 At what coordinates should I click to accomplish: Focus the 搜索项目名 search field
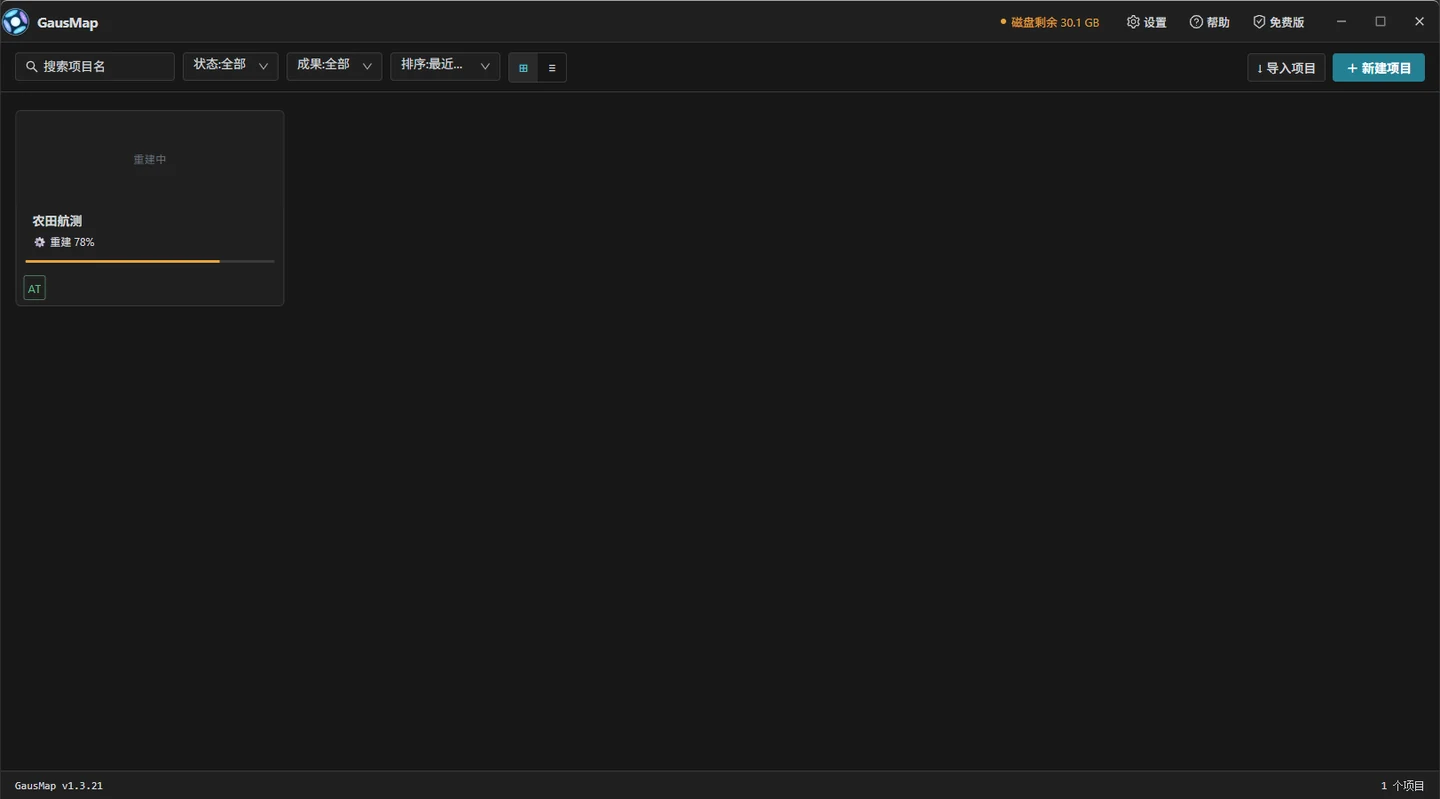[x=95, y=67]
